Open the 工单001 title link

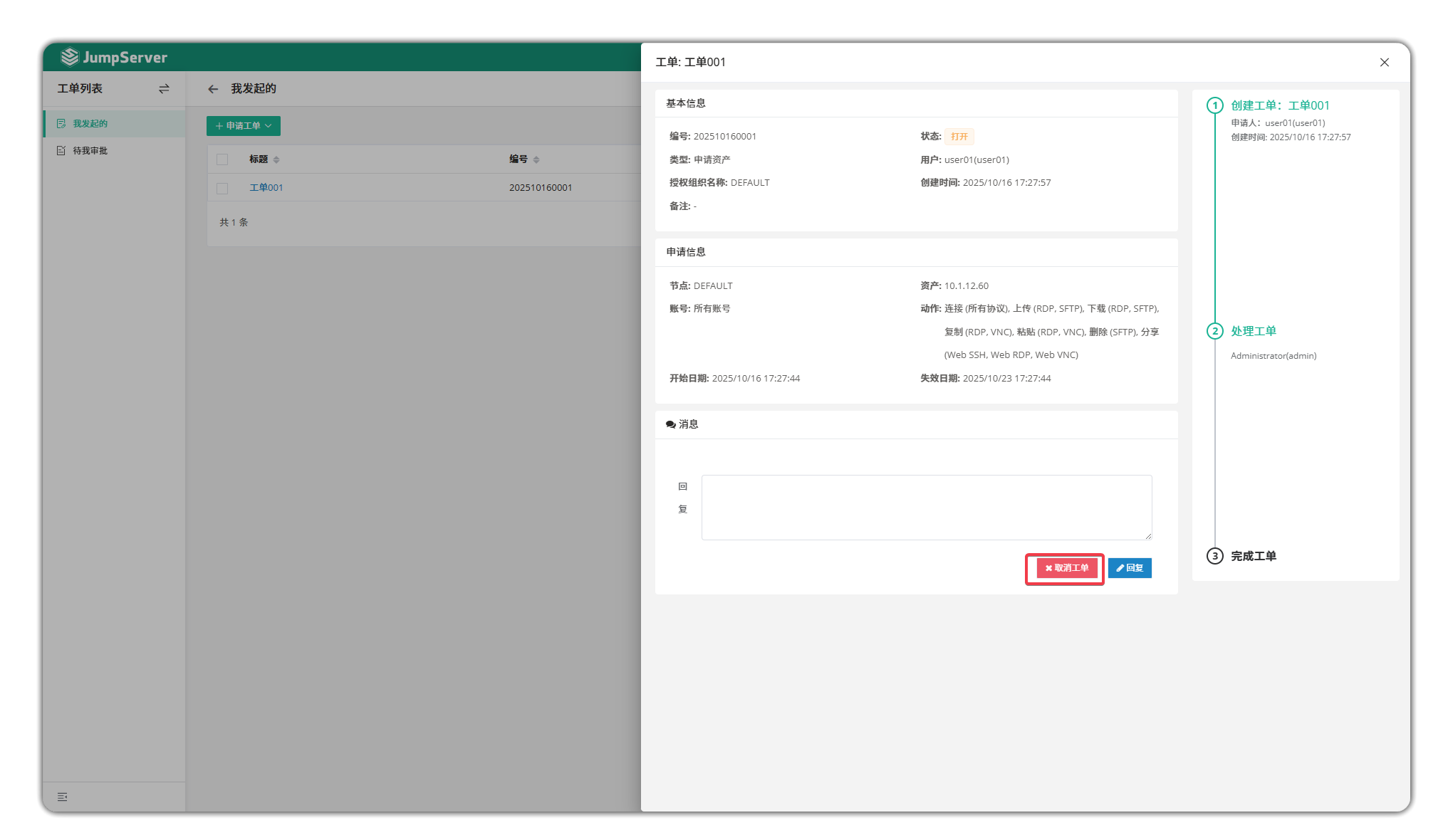click(266, 188)
